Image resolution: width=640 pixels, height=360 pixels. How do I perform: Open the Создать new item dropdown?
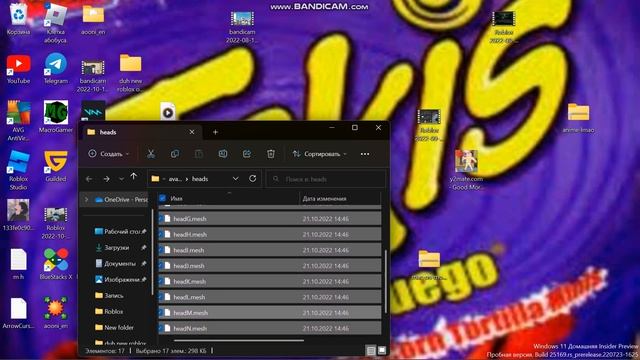pyautogui.click(x=109, y=154)
